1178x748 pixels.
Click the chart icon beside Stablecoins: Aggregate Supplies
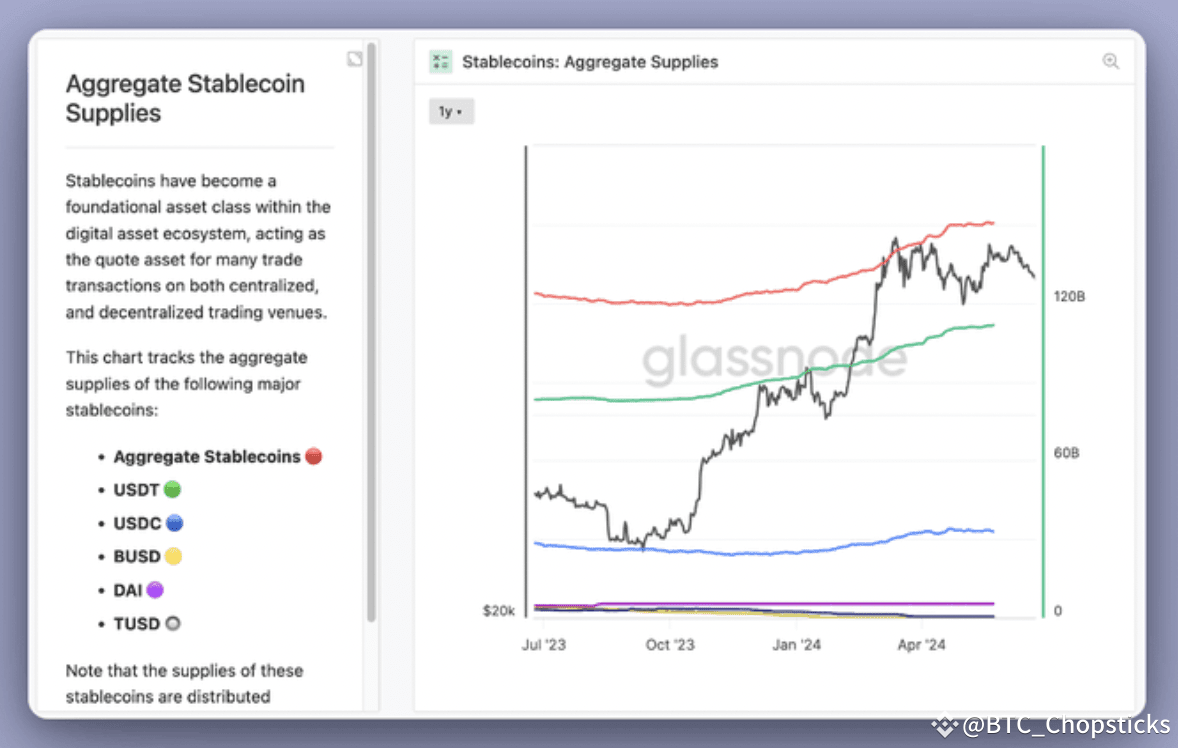pyautogui.click(x=440, y=62)
